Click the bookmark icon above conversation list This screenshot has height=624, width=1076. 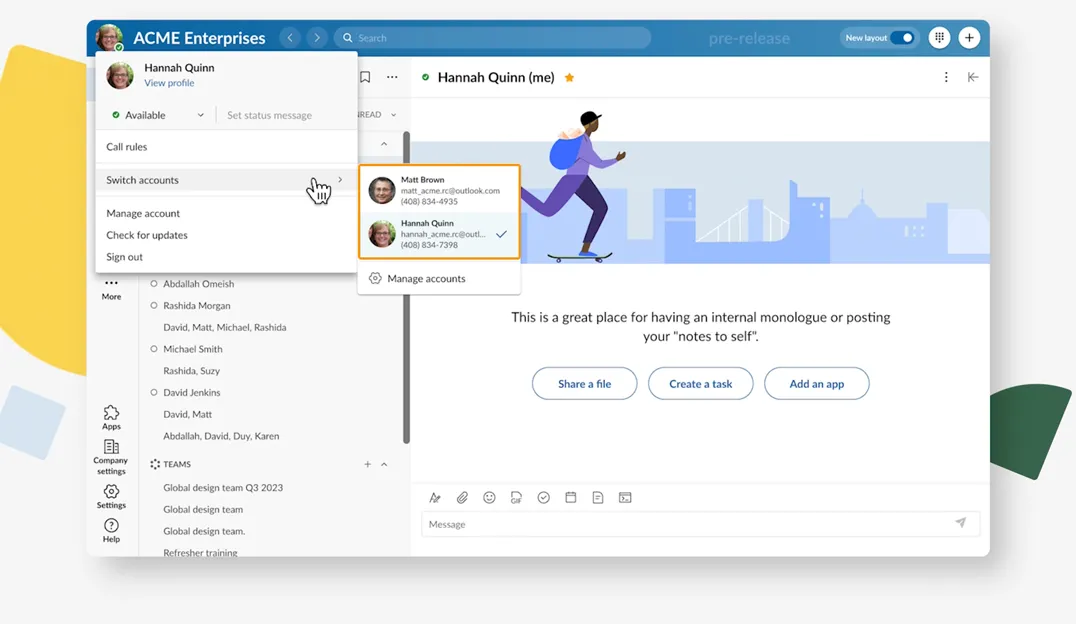point(365,77)
